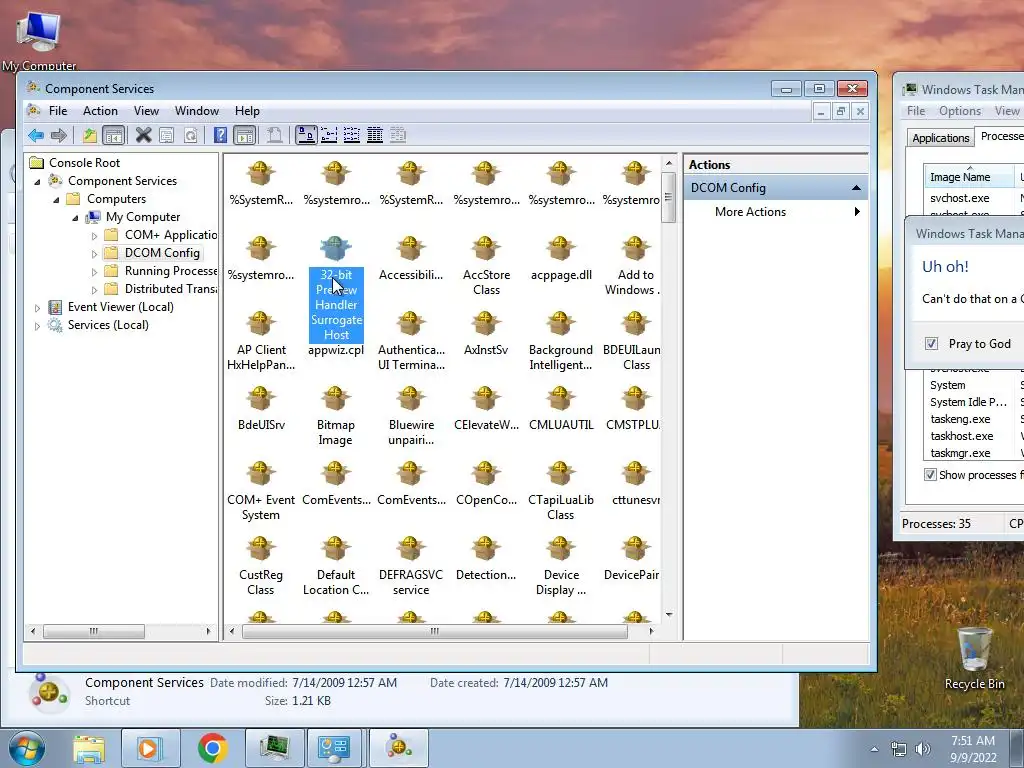This screenshot has height=768, width=1024.
Task: Click the blue Help question mark icon
Action: point(221,135)
